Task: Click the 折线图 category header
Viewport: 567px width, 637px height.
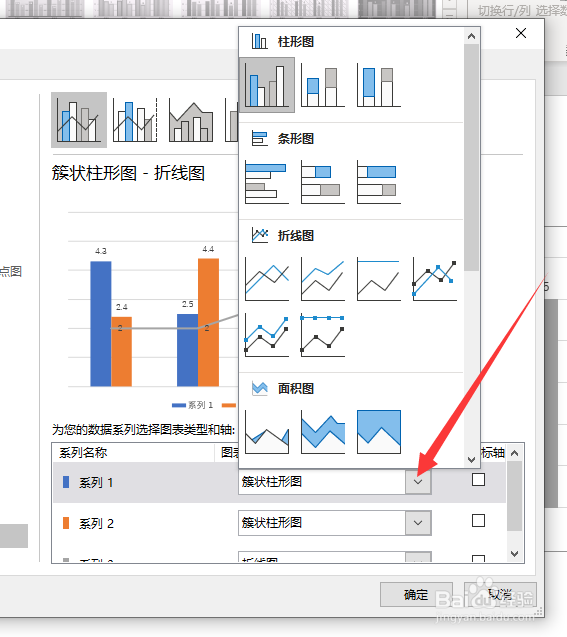Action: (296, 236)
